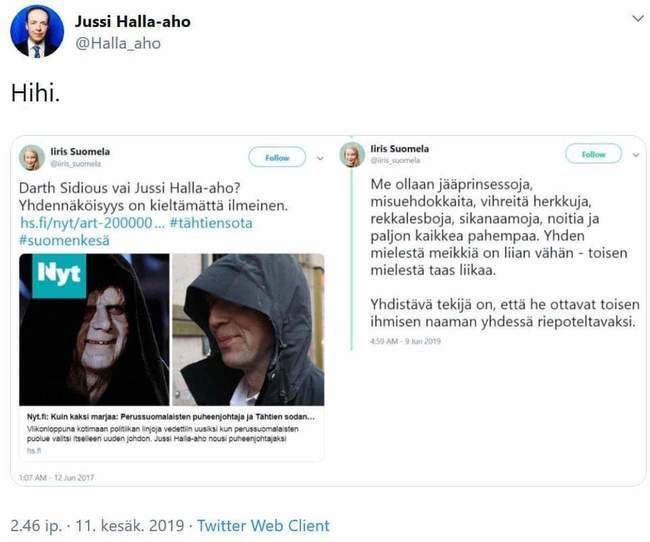Open the Darth Sidious image with Nyt logo

(94, 330)
